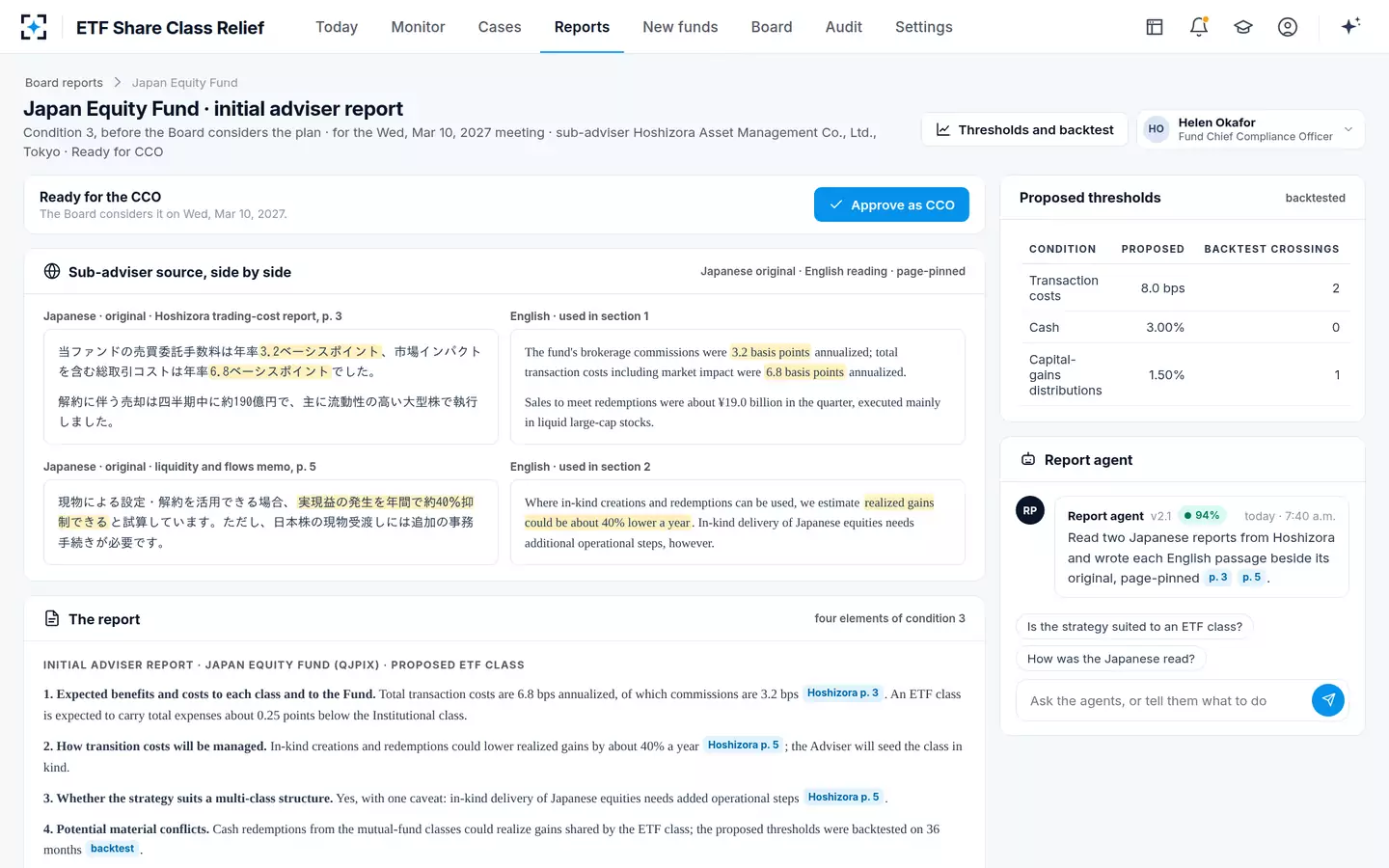Click highlighted '6.8 basis points' in English text
Viewport: 1389px width, 868px height.
[x=804, y=372]
